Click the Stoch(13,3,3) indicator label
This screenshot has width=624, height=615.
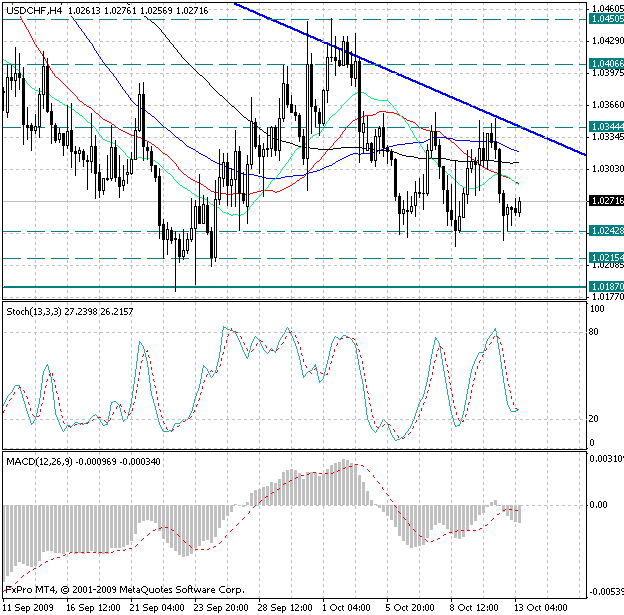pyautogui.click(x=31, y=313)
